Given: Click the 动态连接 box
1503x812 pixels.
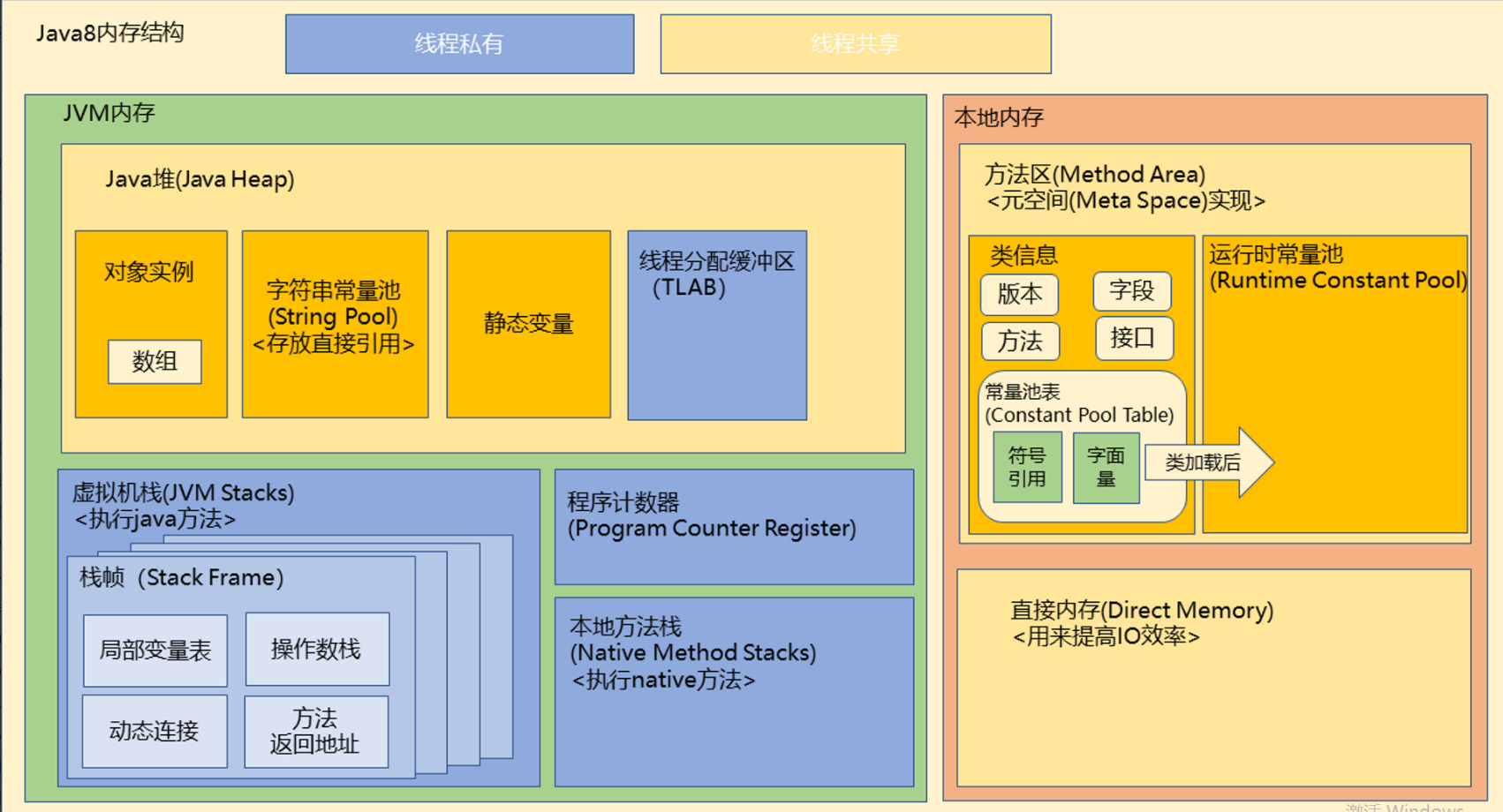Looking at the screenshot, I should pyautogui.click(x=155, y=731).
